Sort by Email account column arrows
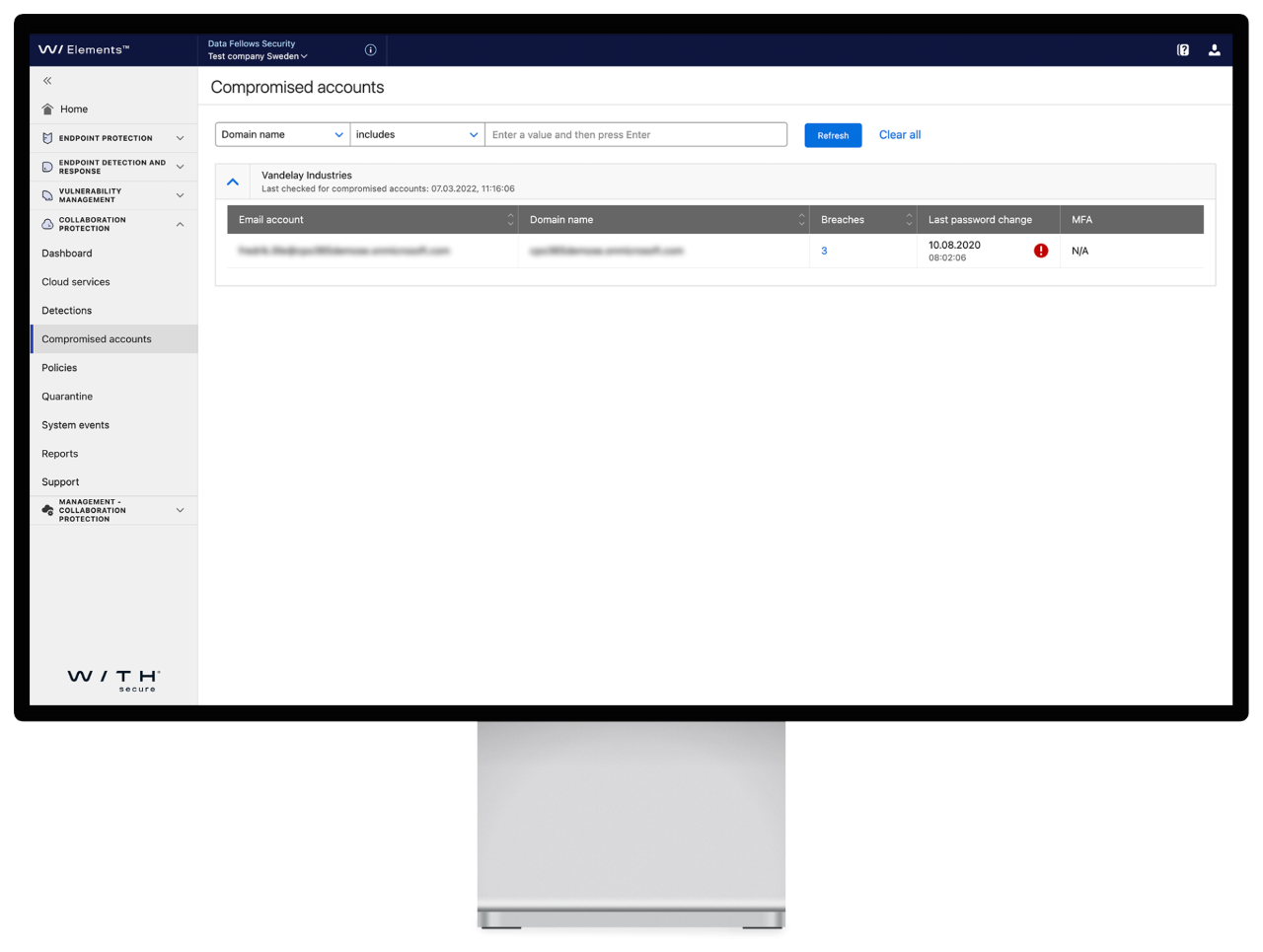 [510, 219]
